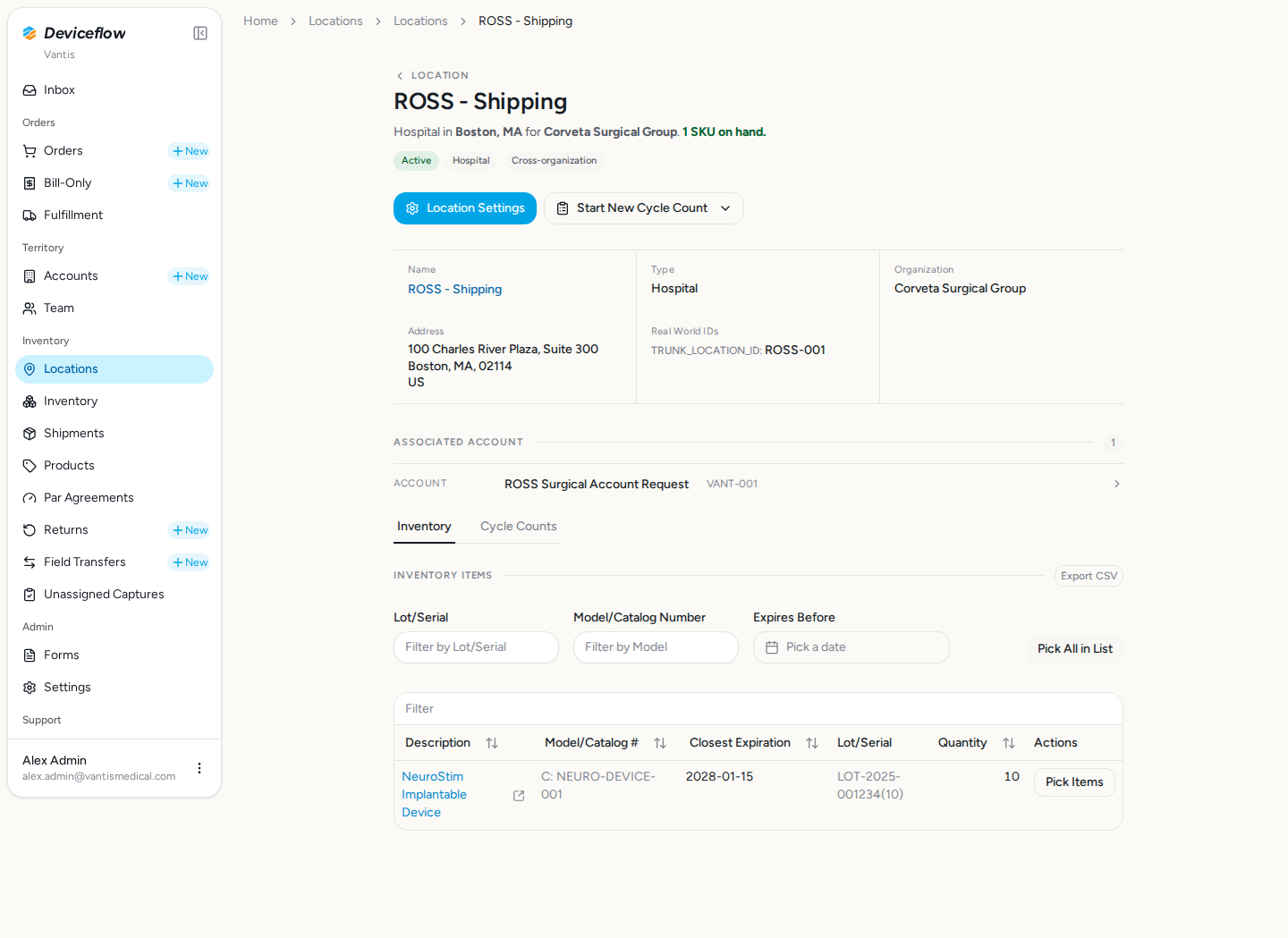Open Settings in the sidebar
Image resolution: width=1288 pixels, height=938 pixels.
114,688
